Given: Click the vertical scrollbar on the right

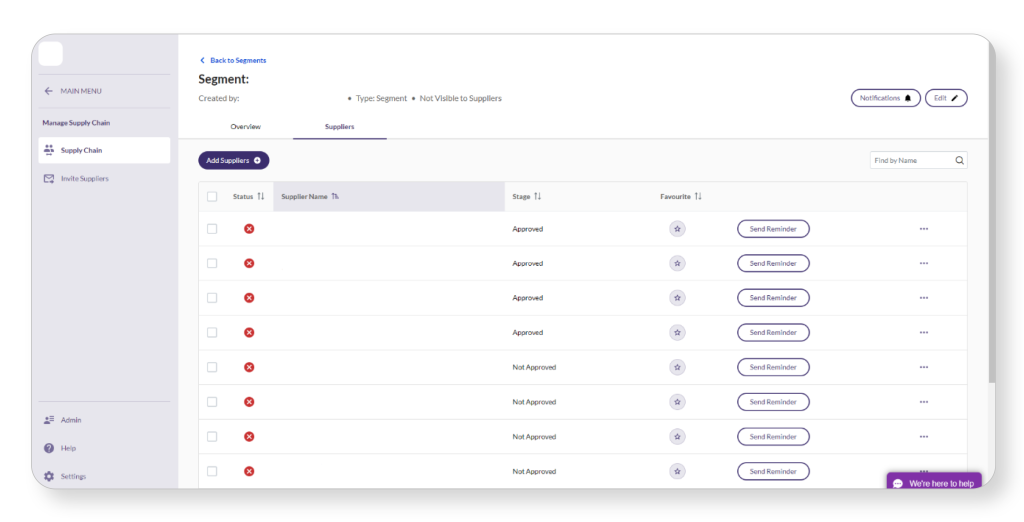Looking at the screenshot, I should coord(991,260).
